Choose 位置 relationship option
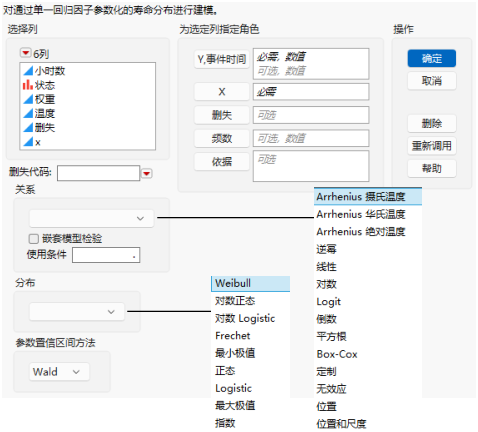This screenshot has height=432, width=478. [368, 406]
